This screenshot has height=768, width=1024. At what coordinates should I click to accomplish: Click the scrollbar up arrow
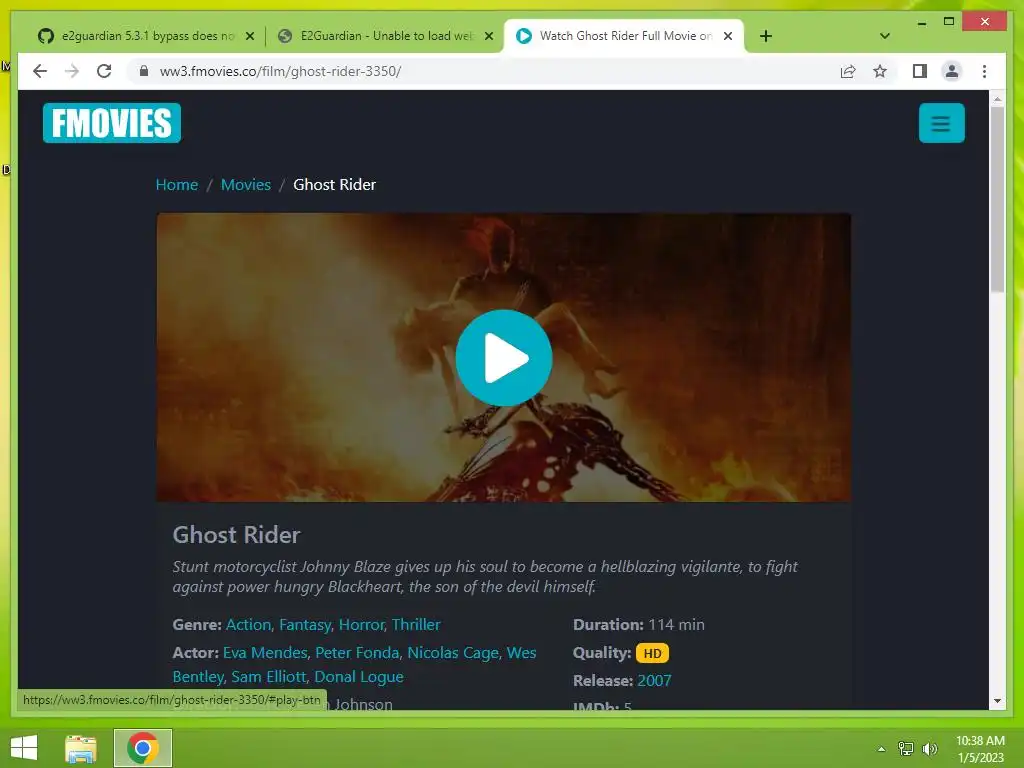click(x=997, y=99)
